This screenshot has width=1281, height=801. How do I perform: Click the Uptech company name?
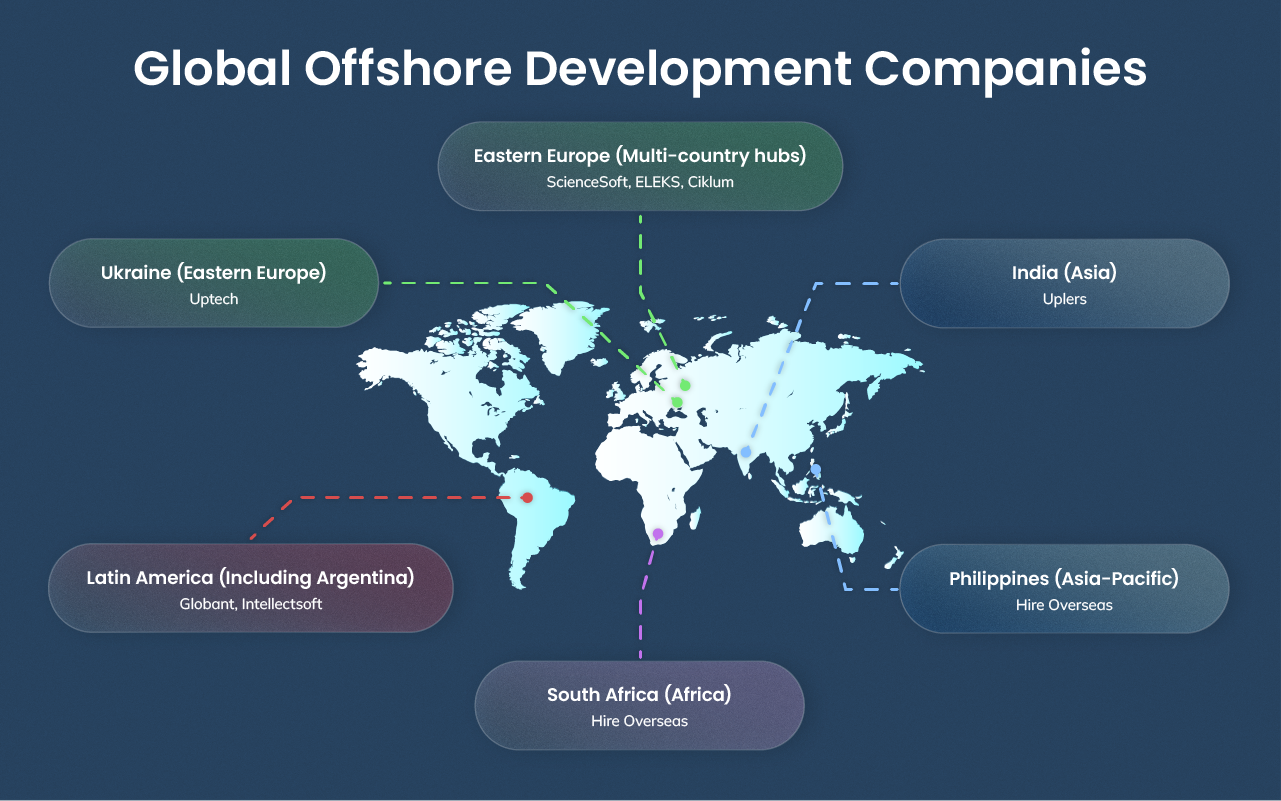(213, 298)
